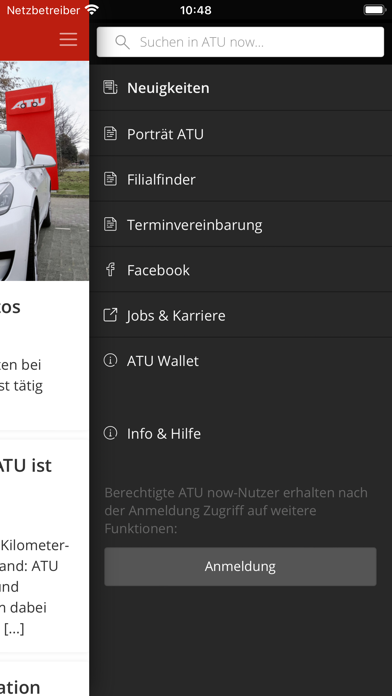Tap the 10:48 clock in status bar
Image resolution: width=392 pixels, height=696 pixels.
196,10
